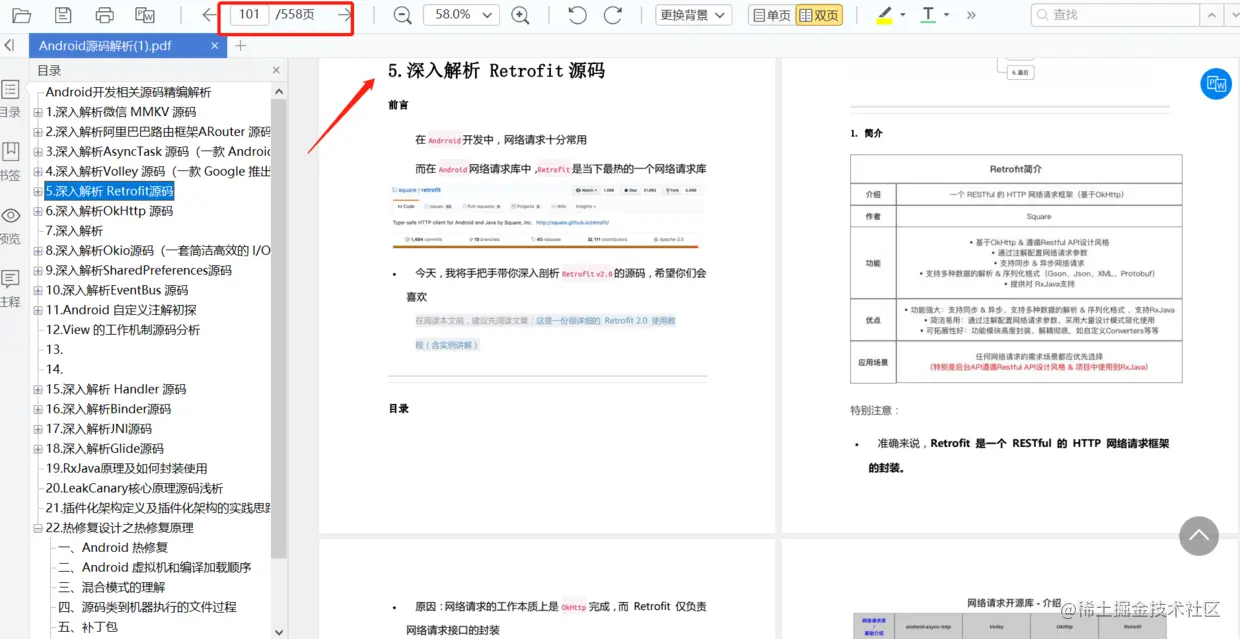Image resolution: width=1240 pixels, height=639 pixels.
Task: Select outline item 10.深入解析EventBus 源码
Action: point(117,290)
